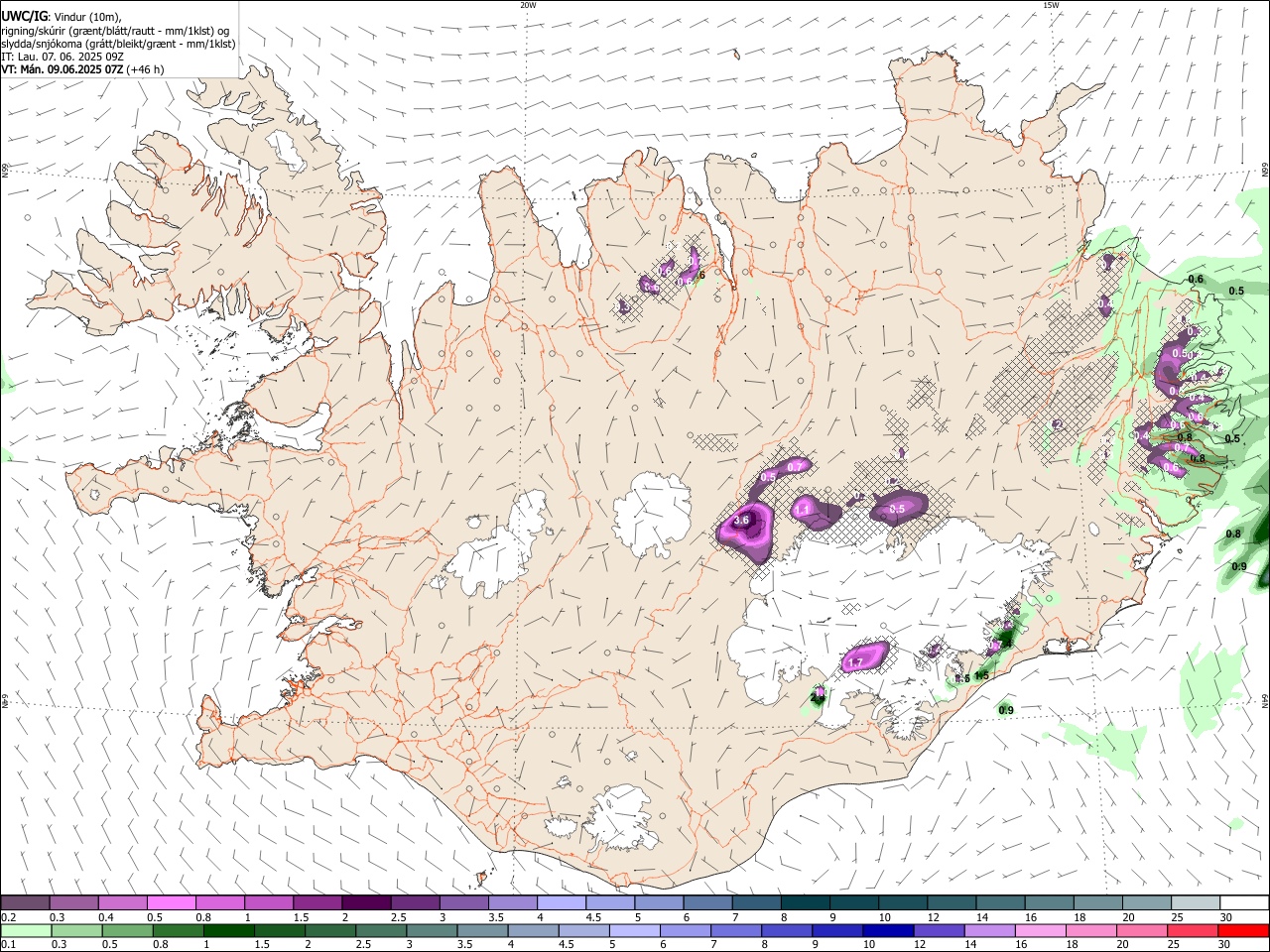
Task: Select the bright red lower-row swatch above 30
Action: (x=1243, y=930)
